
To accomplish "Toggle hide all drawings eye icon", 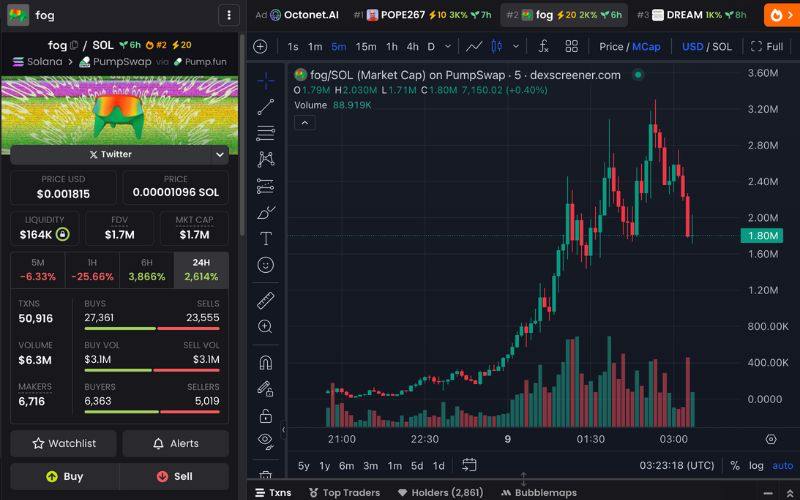I will pyautogui.click(x=266, y=441).
